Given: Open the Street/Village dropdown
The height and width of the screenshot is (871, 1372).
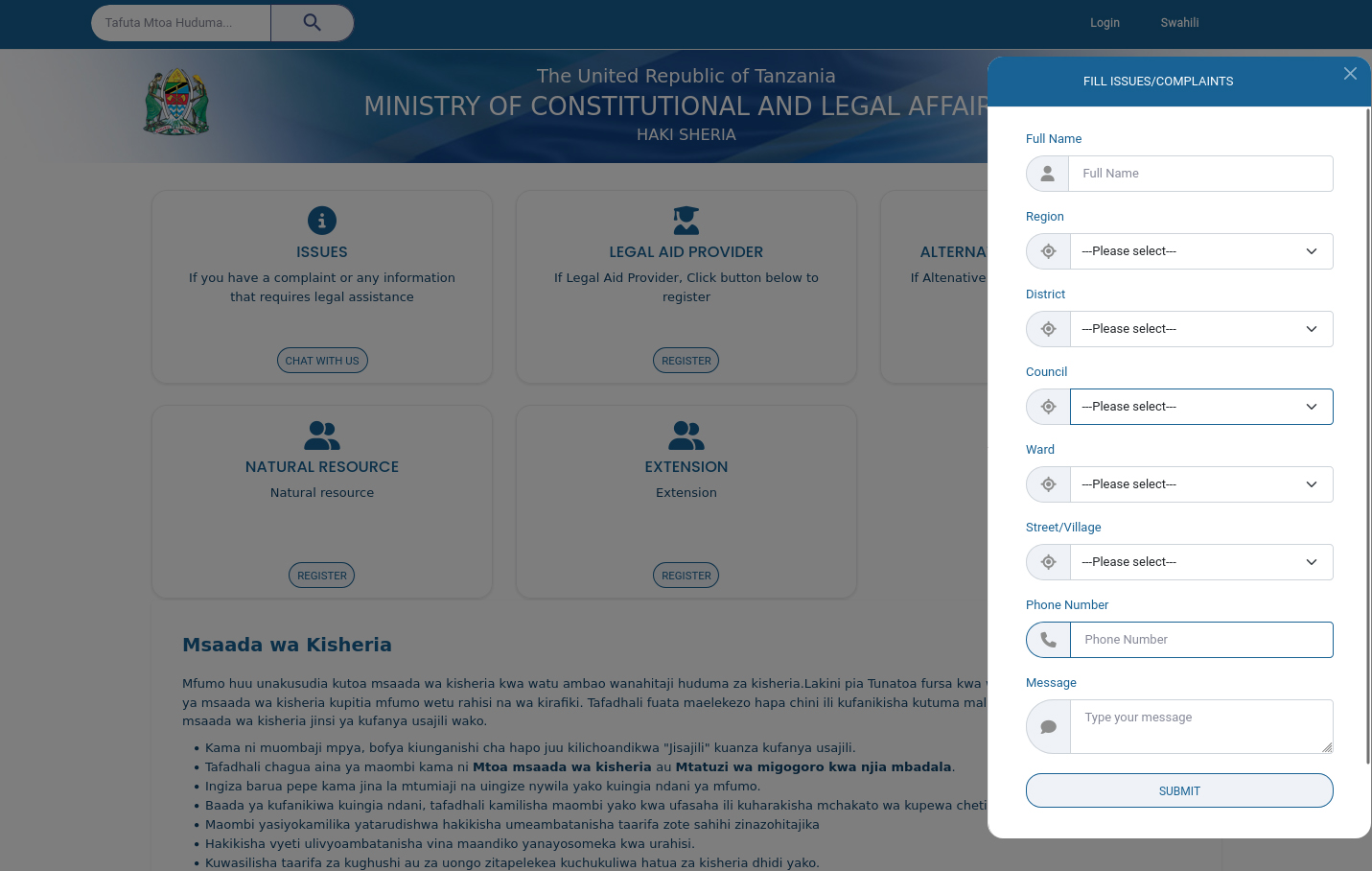Looking at the screenshot, I should point(1200,562).
